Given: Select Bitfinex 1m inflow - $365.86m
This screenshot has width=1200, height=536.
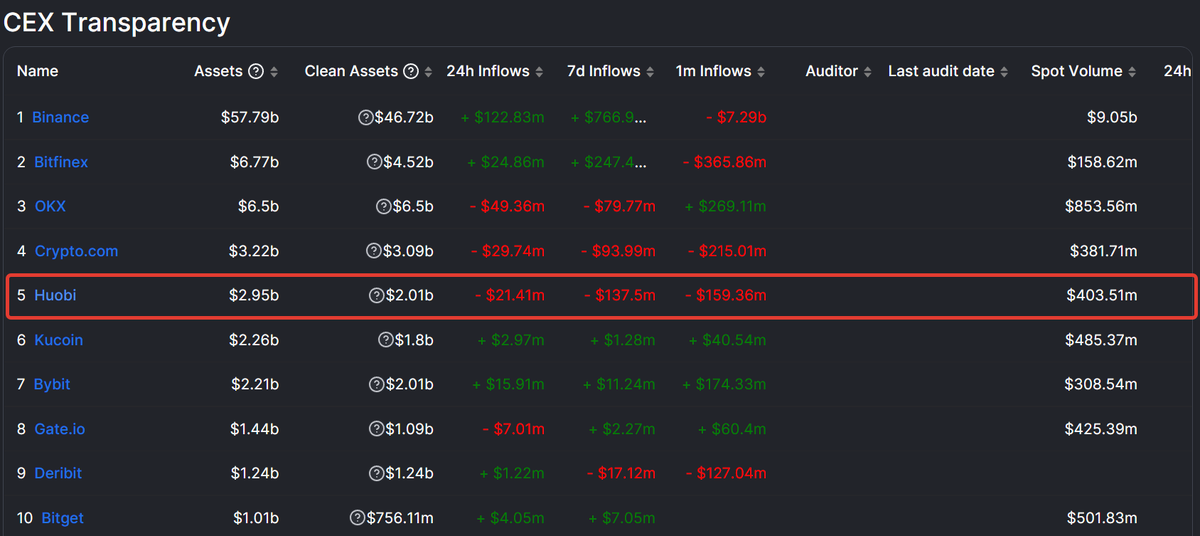Looking at the screenshot, I should [724, 162].
